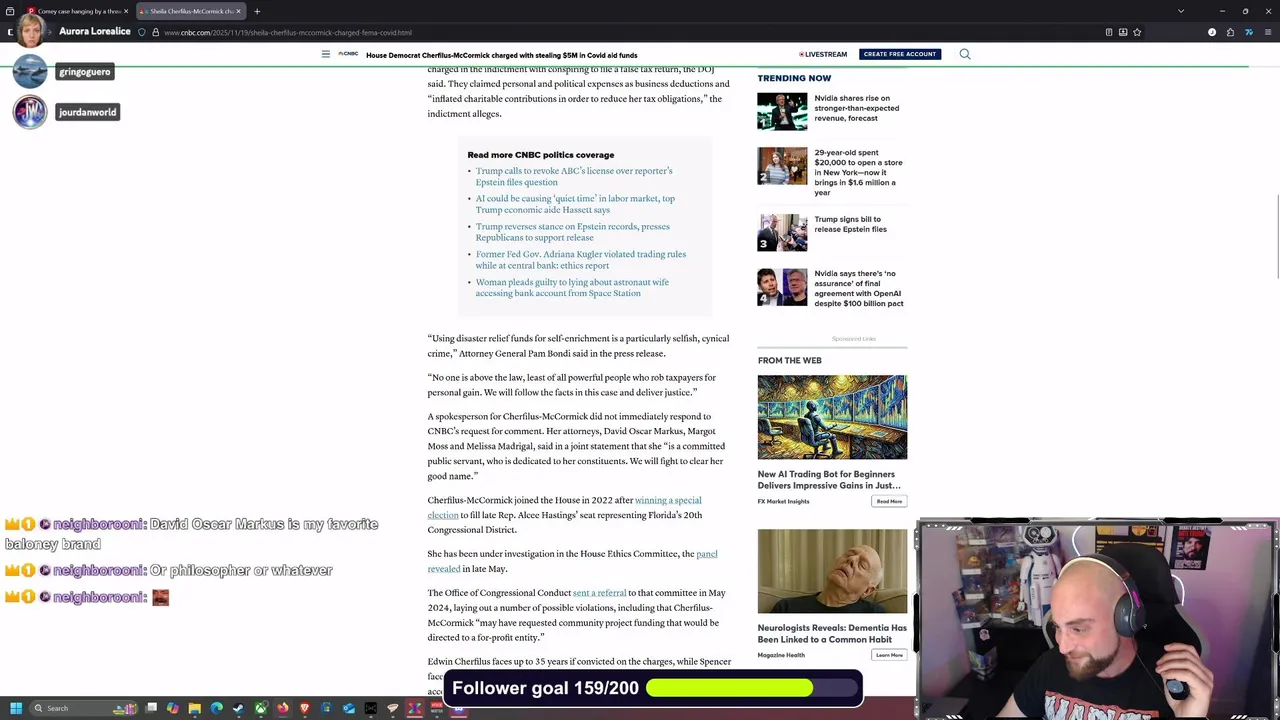Click the AI Trading Bot ad image

click(832, 417)
